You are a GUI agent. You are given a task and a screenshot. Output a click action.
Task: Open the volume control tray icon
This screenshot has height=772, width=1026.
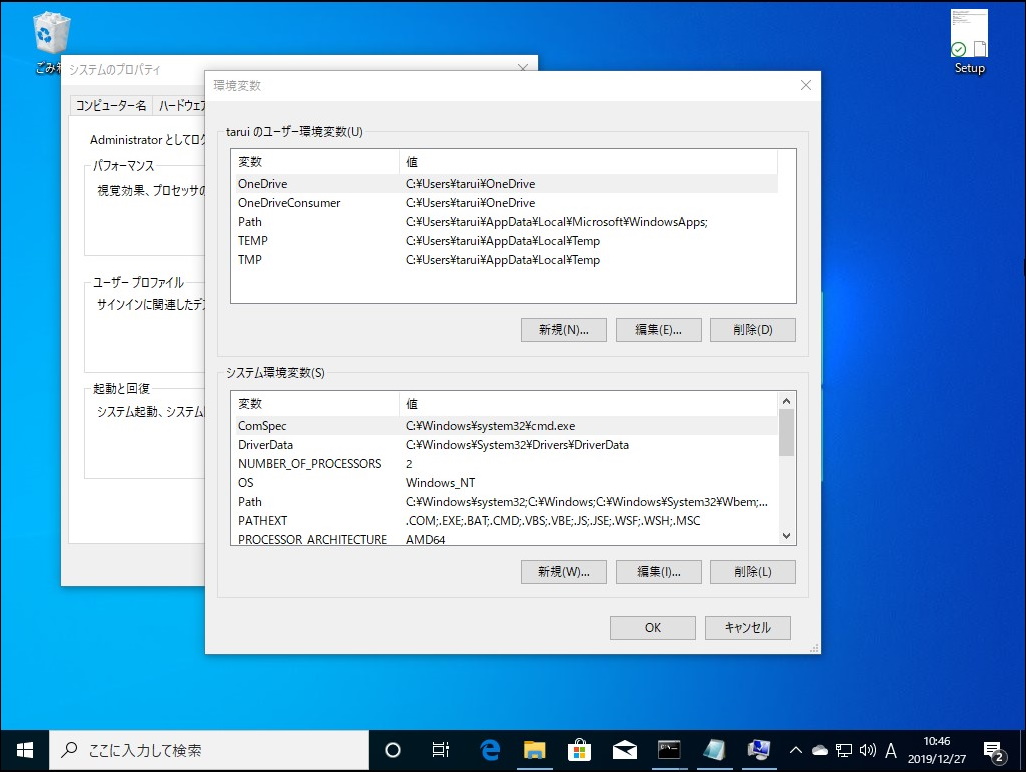[867, 750]
